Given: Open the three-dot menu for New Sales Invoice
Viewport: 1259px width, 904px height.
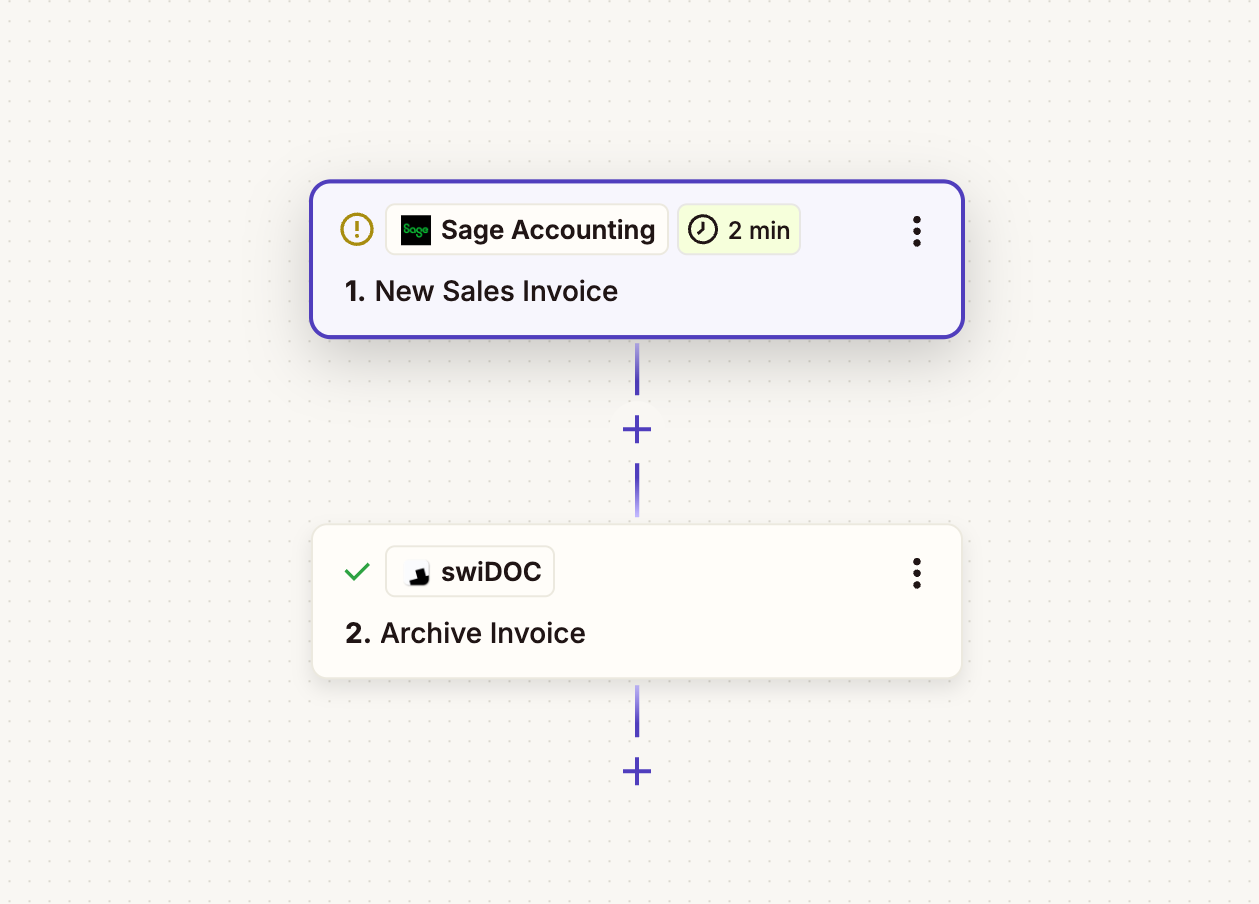Looking at the screenshot, I should pyautogui.click(x=916, y=231).
